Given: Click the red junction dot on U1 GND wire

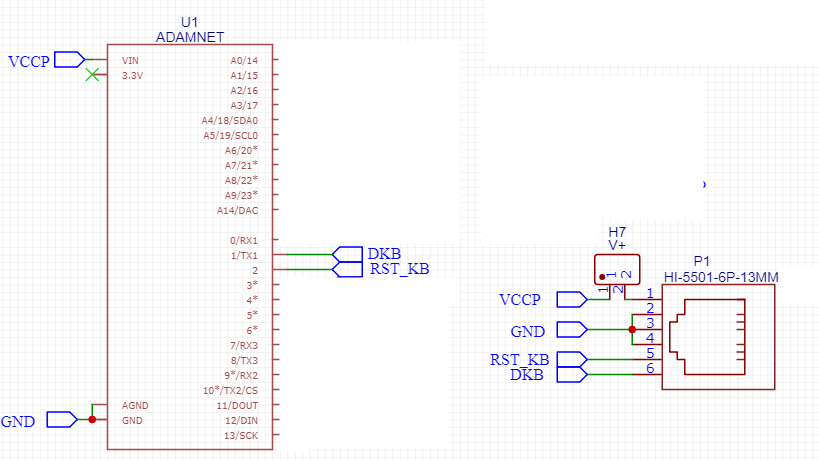Looking at the screenshot, I should 92,420.
